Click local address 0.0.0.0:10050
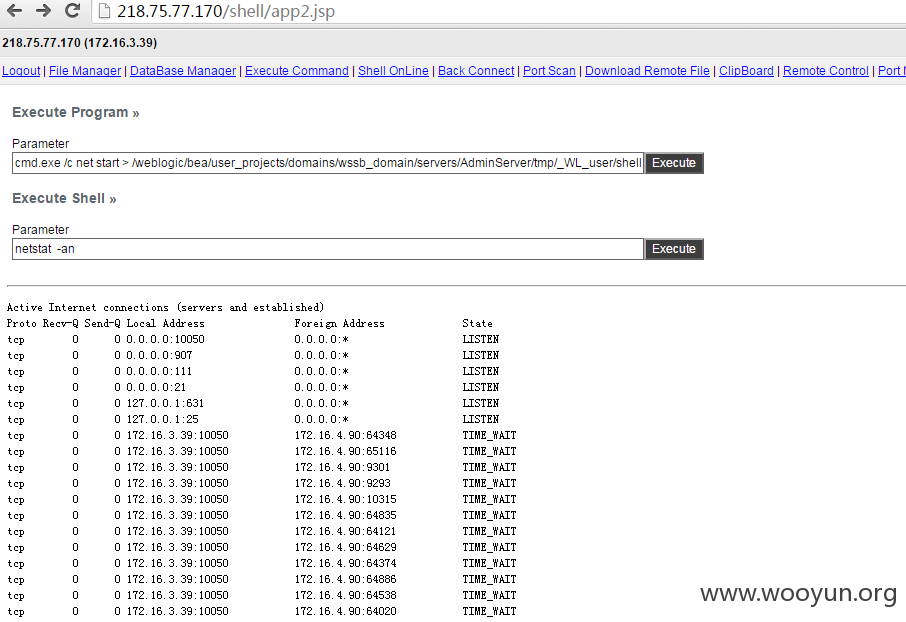This screenshot has width=906, height=622. click(x=165, y=339)
